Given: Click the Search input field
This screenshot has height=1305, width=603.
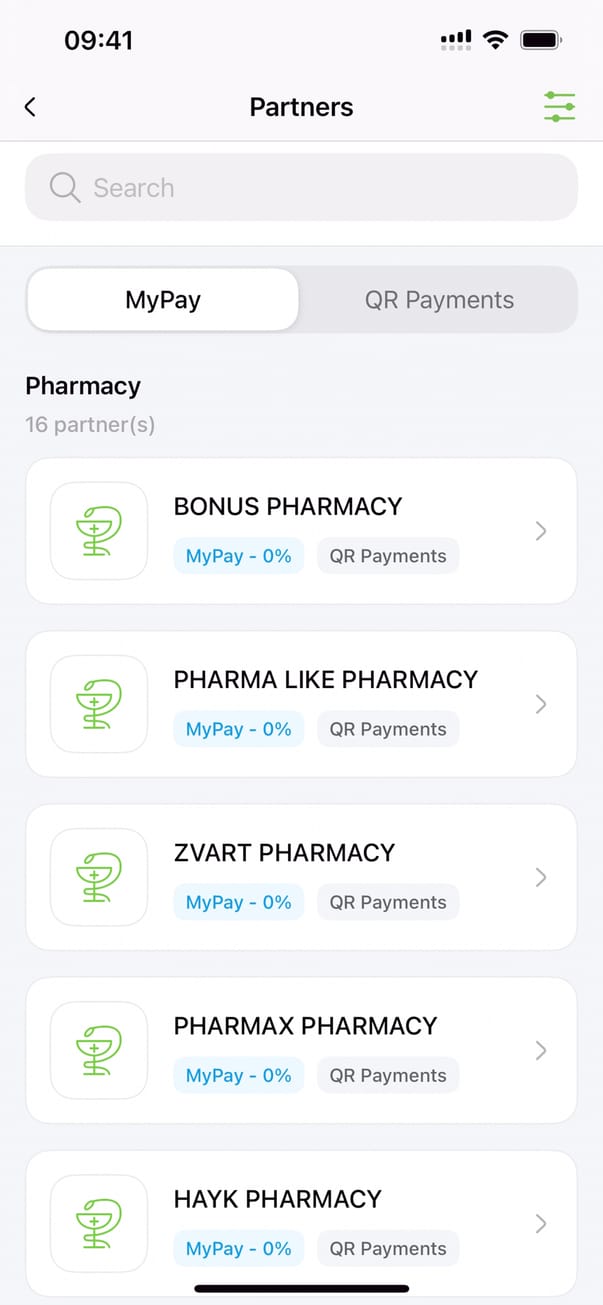Looking at the screenshot, I should point(320,187).
